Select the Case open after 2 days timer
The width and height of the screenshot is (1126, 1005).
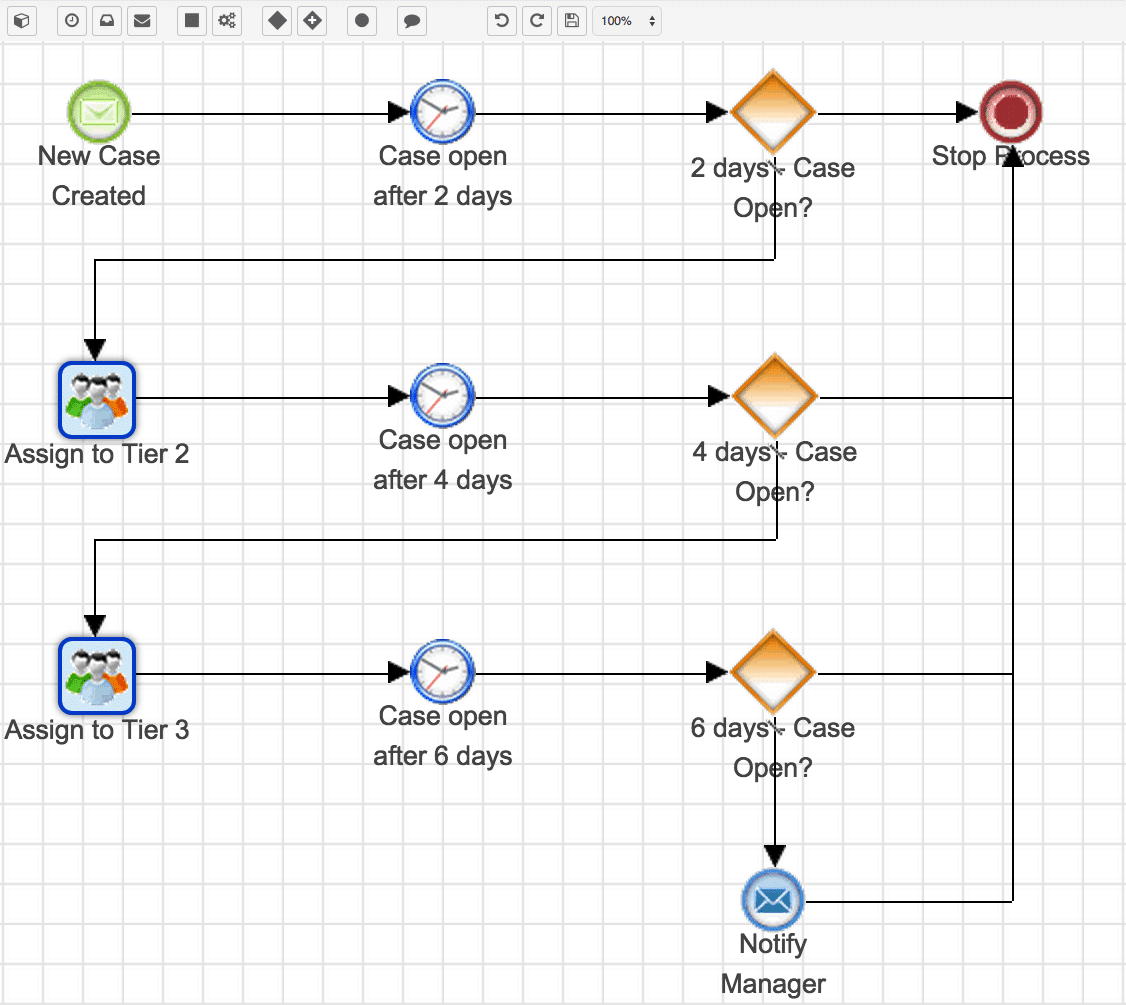coord(442,112)
